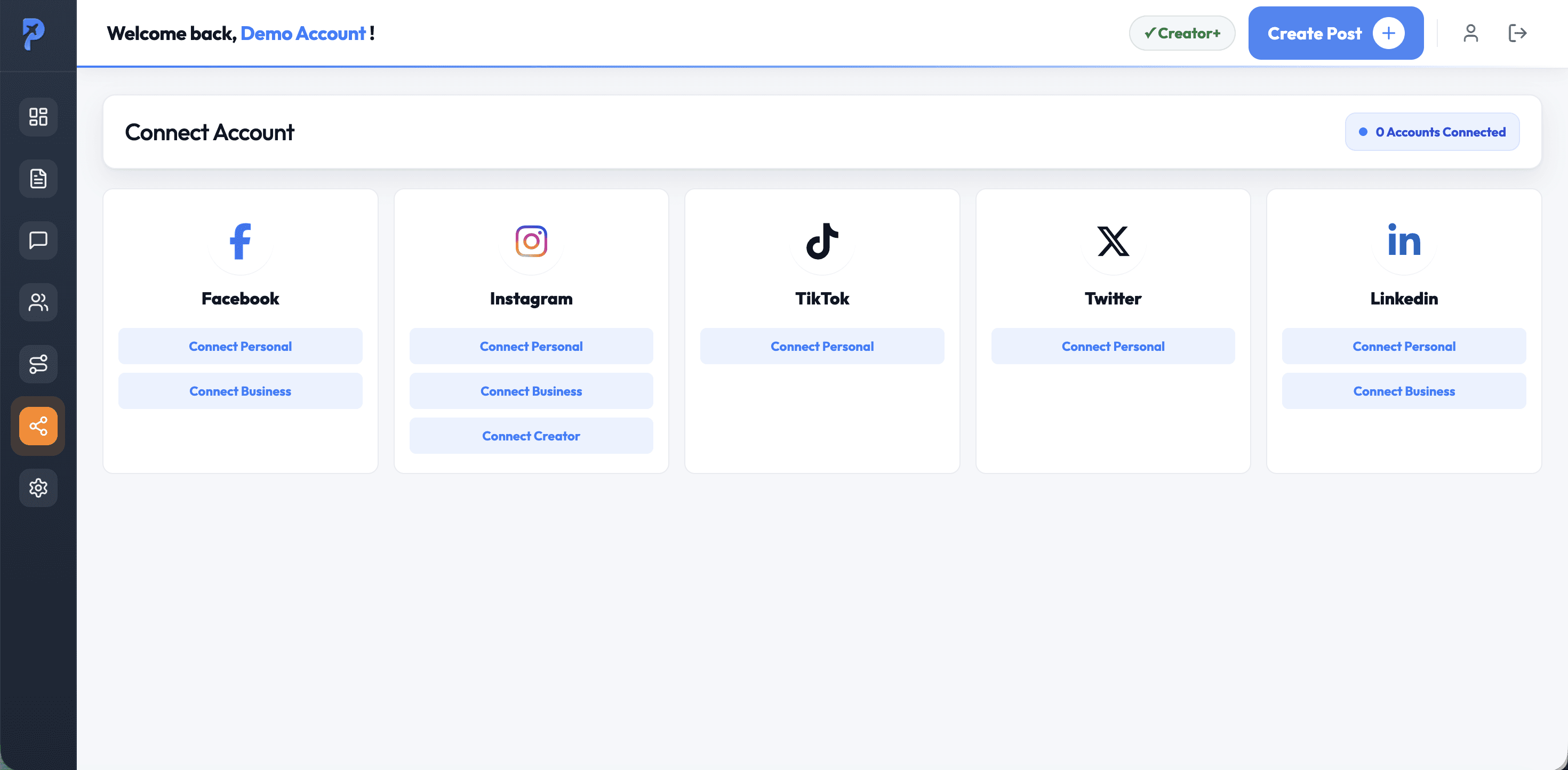Open the settings gear icon in sidebar

(38, 487)
